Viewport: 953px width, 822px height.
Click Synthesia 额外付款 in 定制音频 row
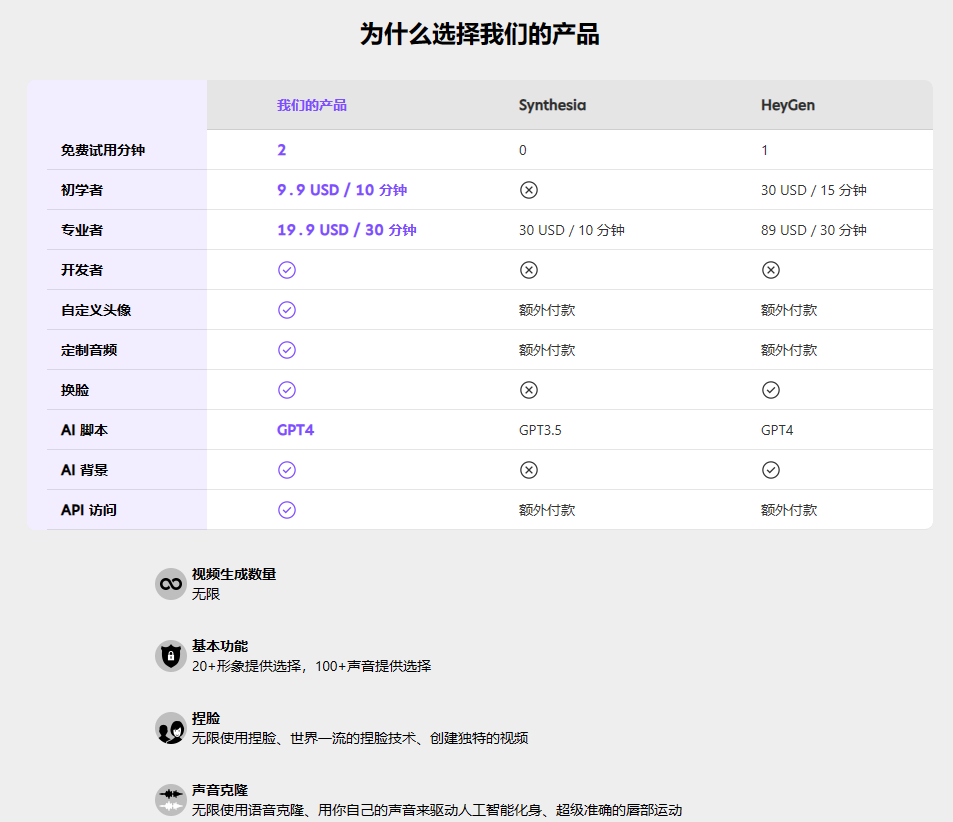pos(547,350)
